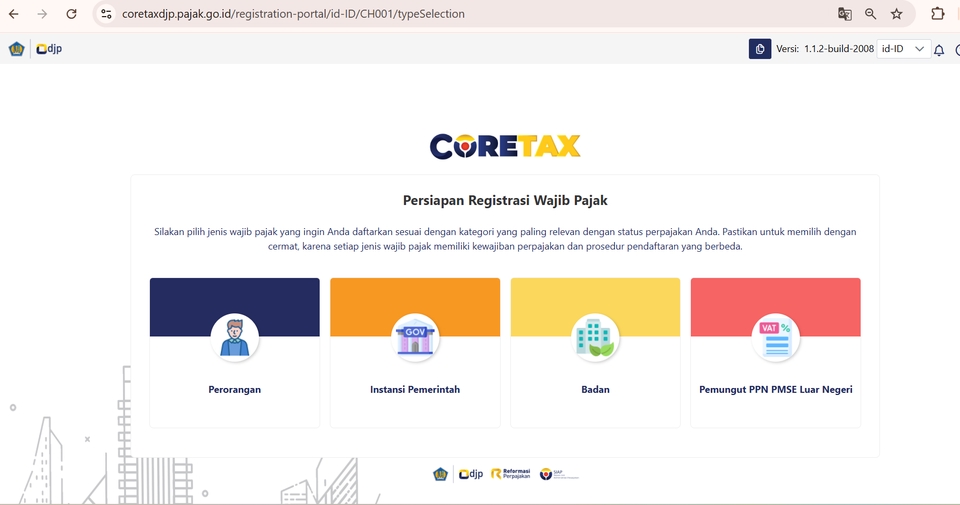Screen dimensions: 960x505
Task: Click the Google Translate icon in address bar
Action: 845,14
